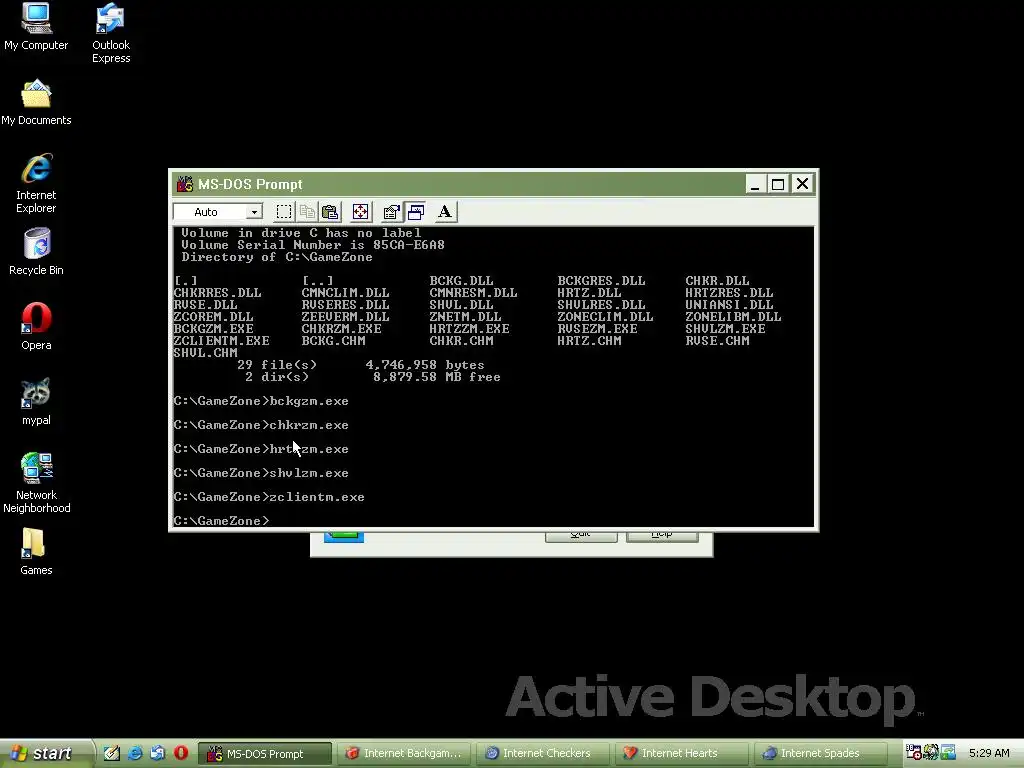The width and height of the screenshot is (1024, 768).
Task: Click the first system tray icon
Action: click(914, 753)
